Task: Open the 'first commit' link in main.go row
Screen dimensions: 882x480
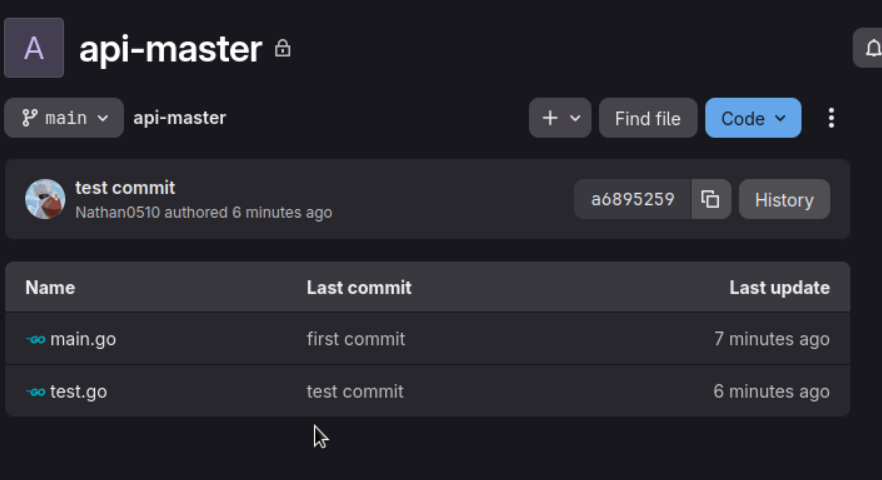Action: (x=356, y=339)
